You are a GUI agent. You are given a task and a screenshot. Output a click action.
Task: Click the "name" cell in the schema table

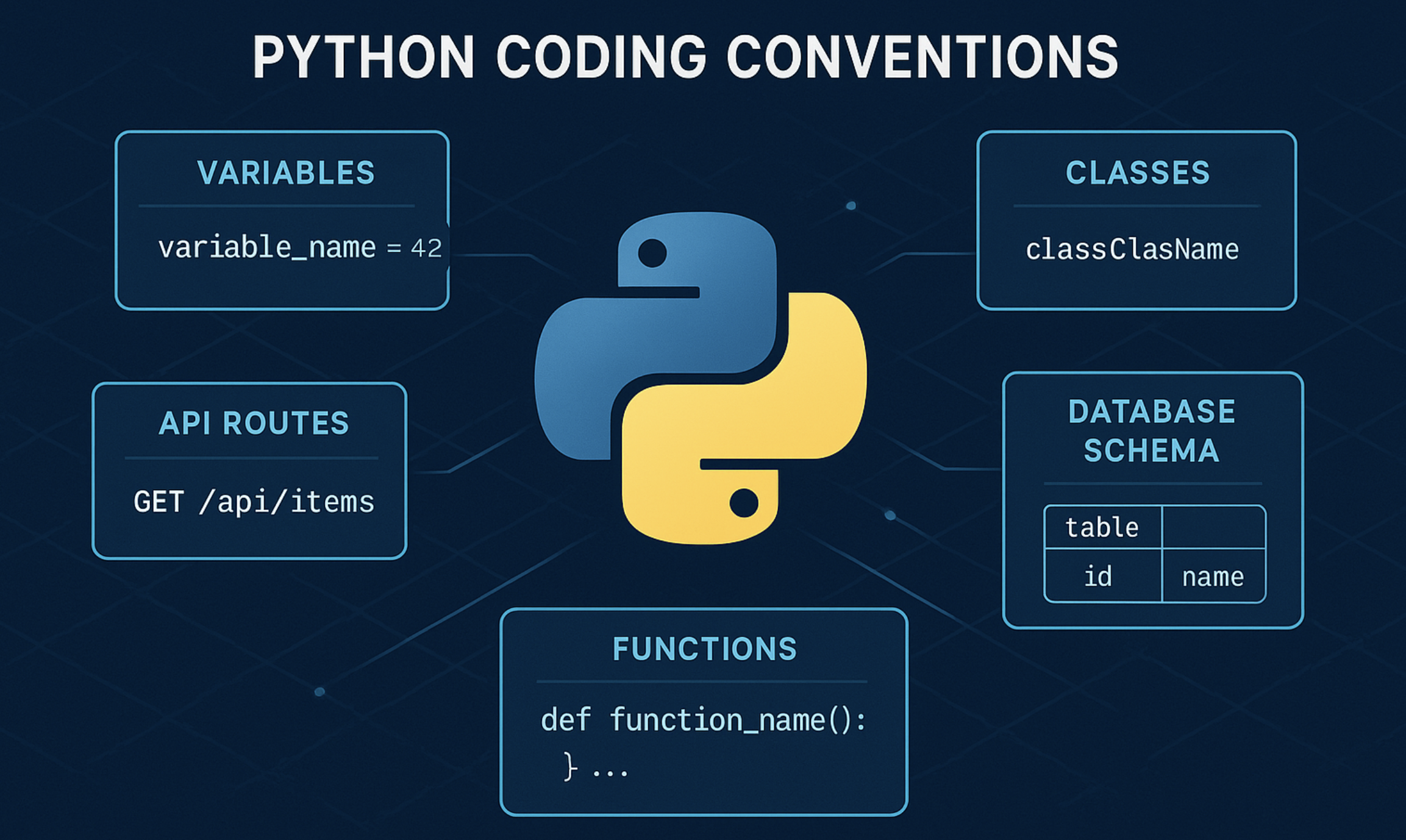point(1213,576)
